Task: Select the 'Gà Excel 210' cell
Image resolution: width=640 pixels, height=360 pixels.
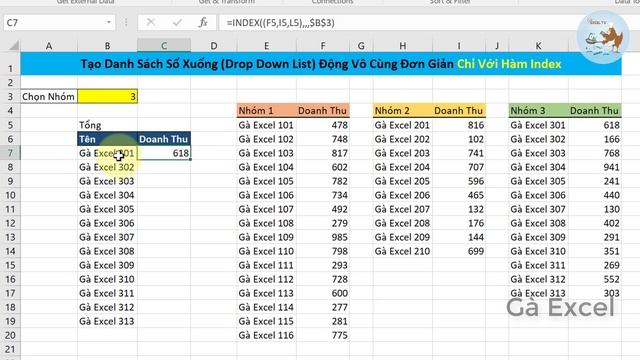Action: (402, 251)
